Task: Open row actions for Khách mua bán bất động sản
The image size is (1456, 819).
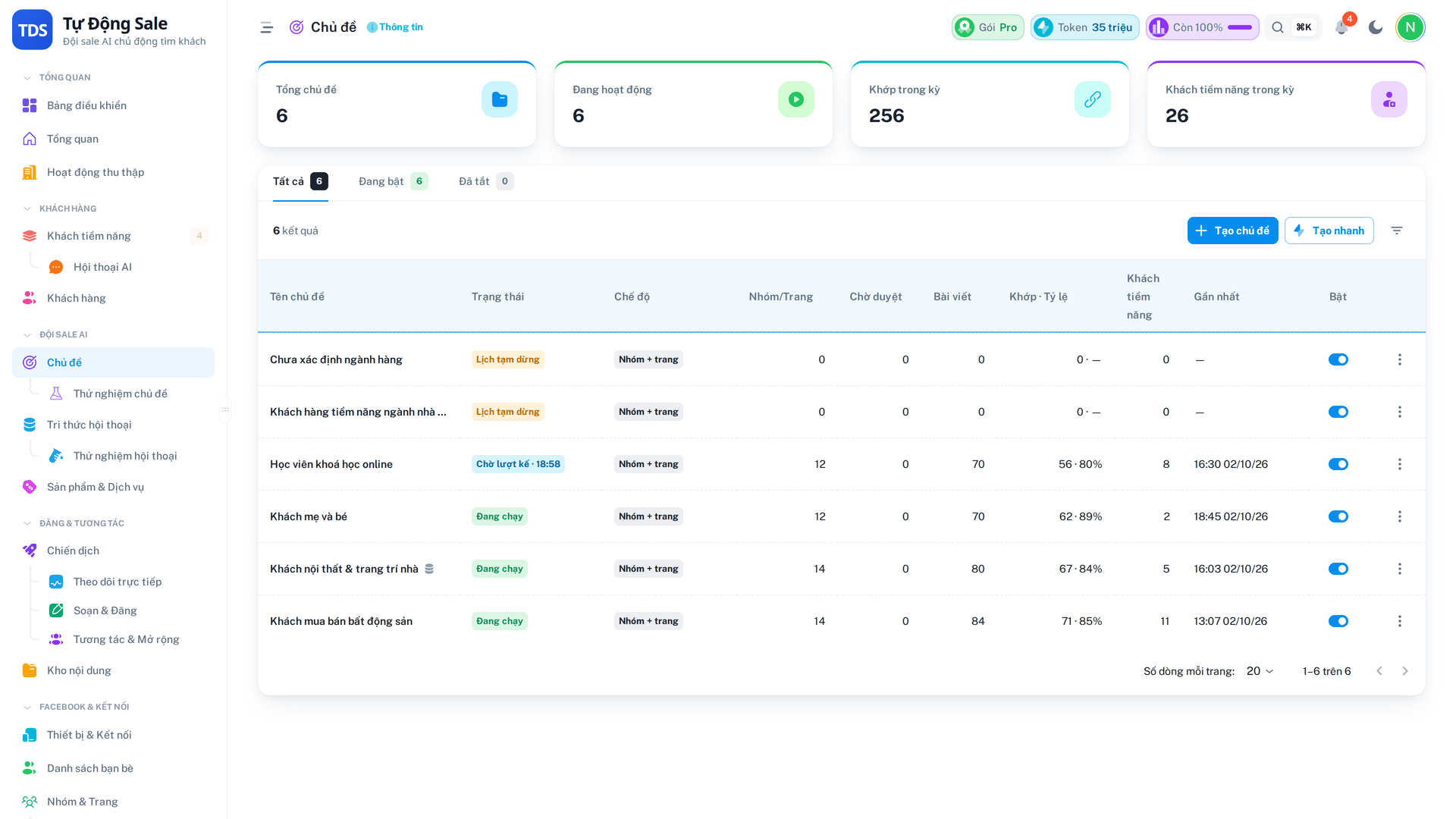Action: click(x=1400, y=621)
